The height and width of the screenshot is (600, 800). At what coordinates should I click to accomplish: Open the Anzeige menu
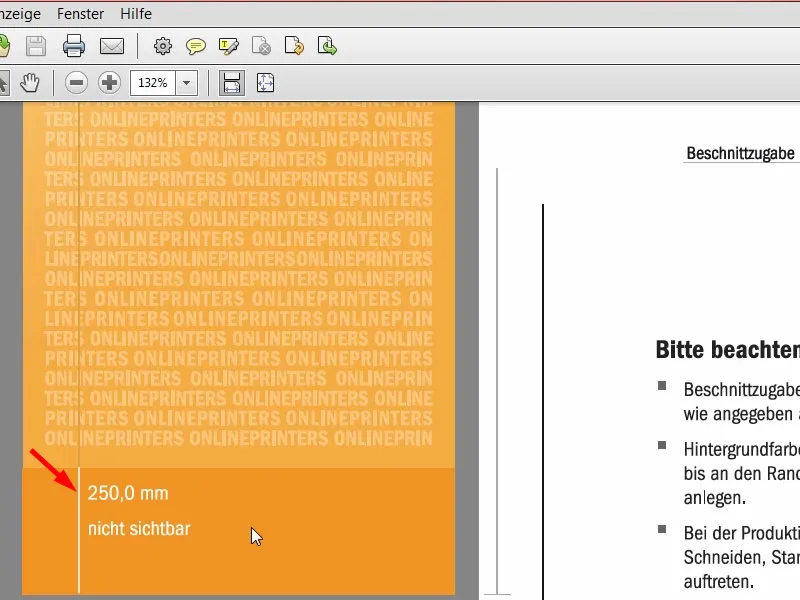(20, 14)
